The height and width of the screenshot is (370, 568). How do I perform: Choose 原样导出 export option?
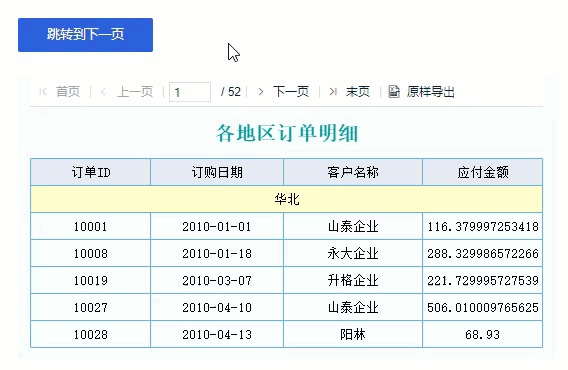coord(430,92)
